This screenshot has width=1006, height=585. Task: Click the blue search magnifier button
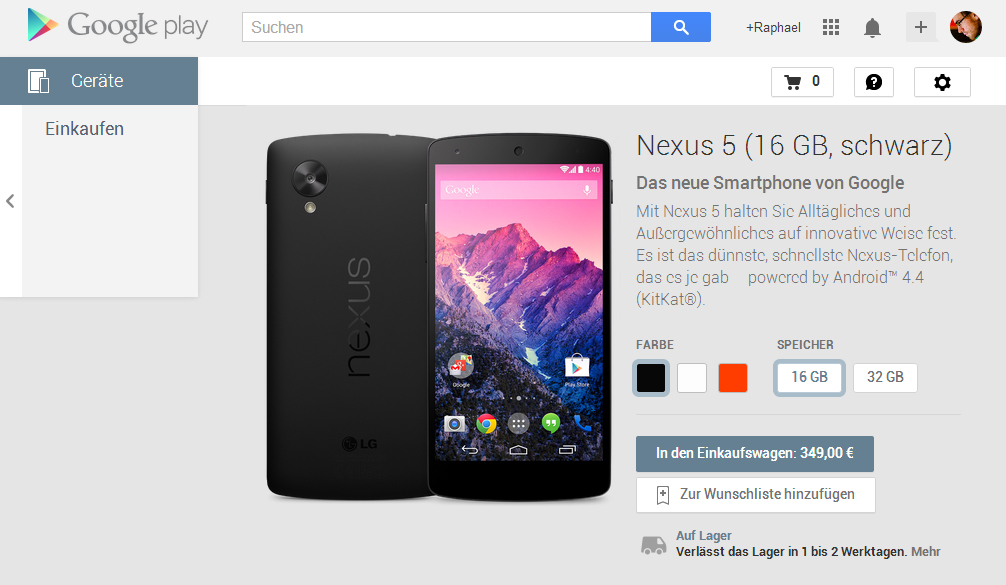click(x=681, y=27)
